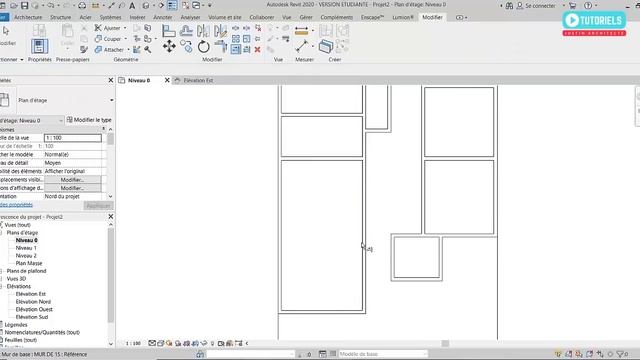640x360 pixels.
Task: Open the Architecture ribbon tab
Action: coord(28,18)
